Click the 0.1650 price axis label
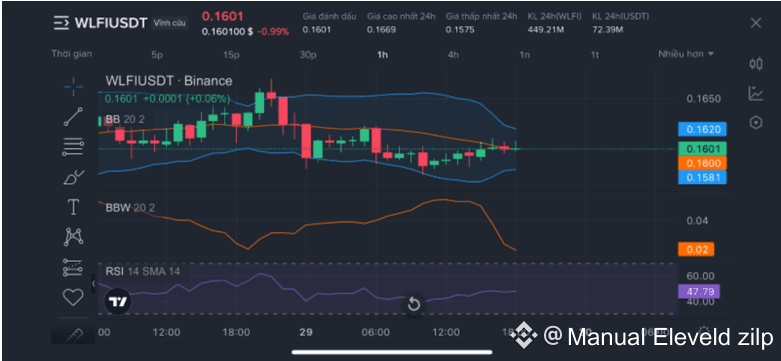 pos(703,99)
